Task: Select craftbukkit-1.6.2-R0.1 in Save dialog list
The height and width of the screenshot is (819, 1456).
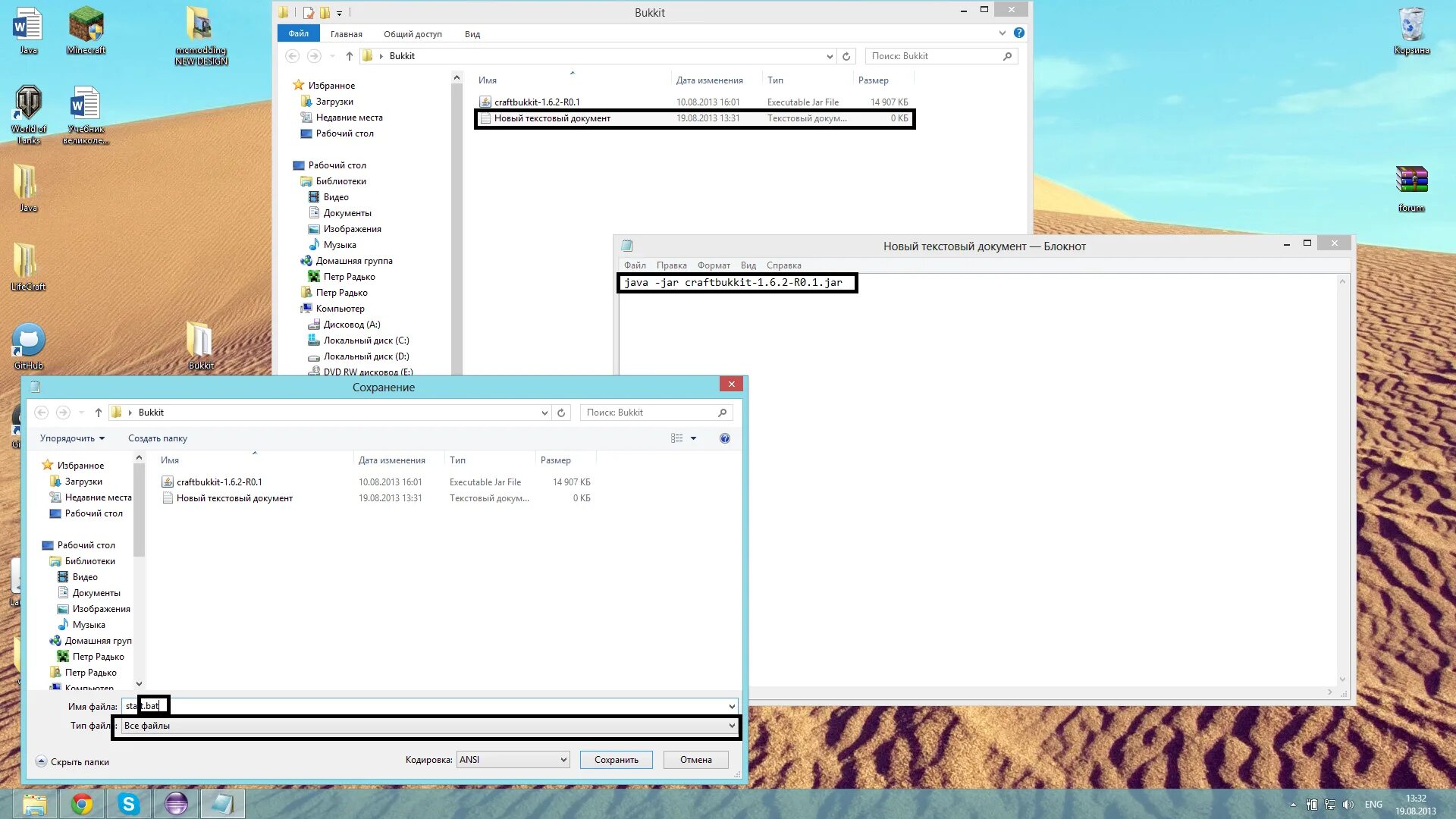Action: tap(219, 482)
